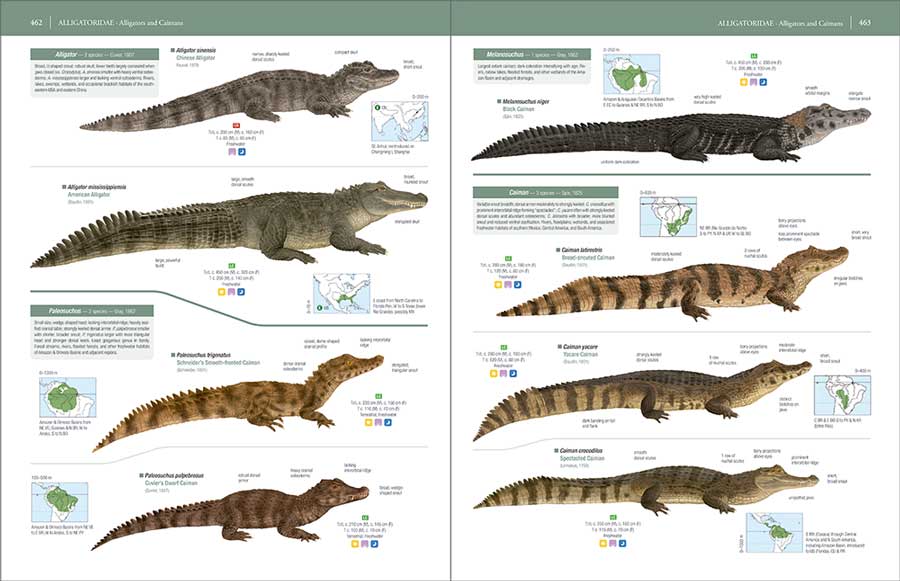This screenshot has width=900, height=581.
Task: Click the purple icon for Broad-snouted Caiman
Action: (507, 285)
